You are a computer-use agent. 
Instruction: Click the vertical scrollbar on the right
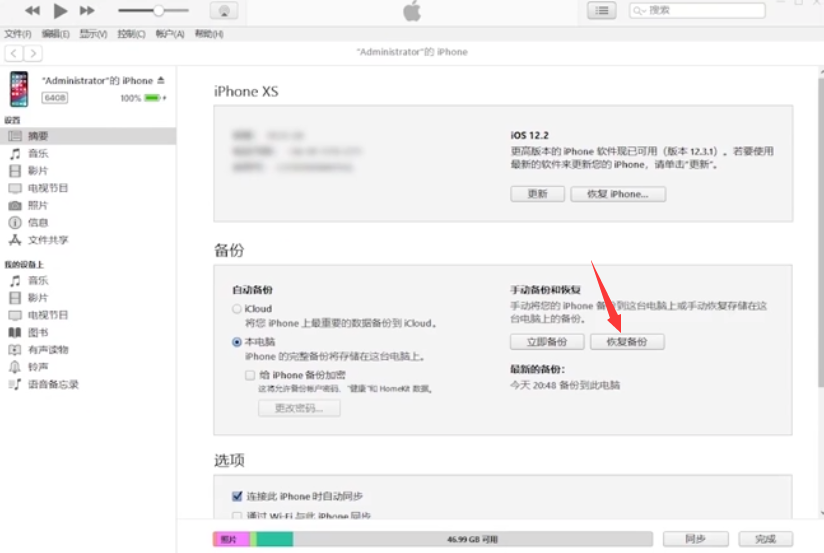pos(821,231)
